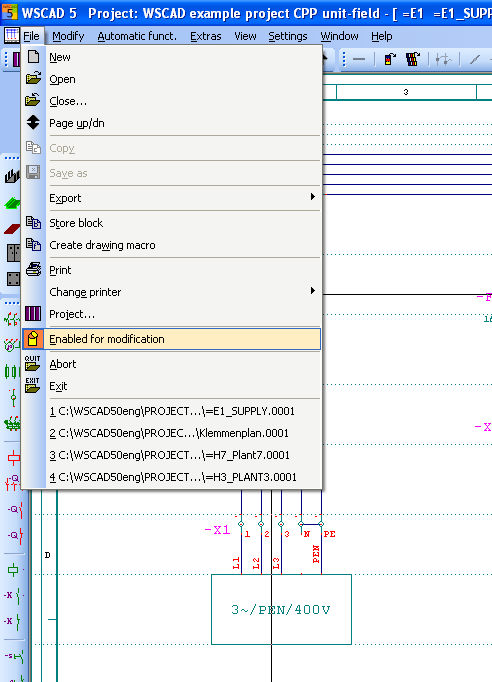The width and height of the screenshot is (492, 682).
Task: Insert the green coil symbol from sidebar
Action: click(x=13, y=570)
